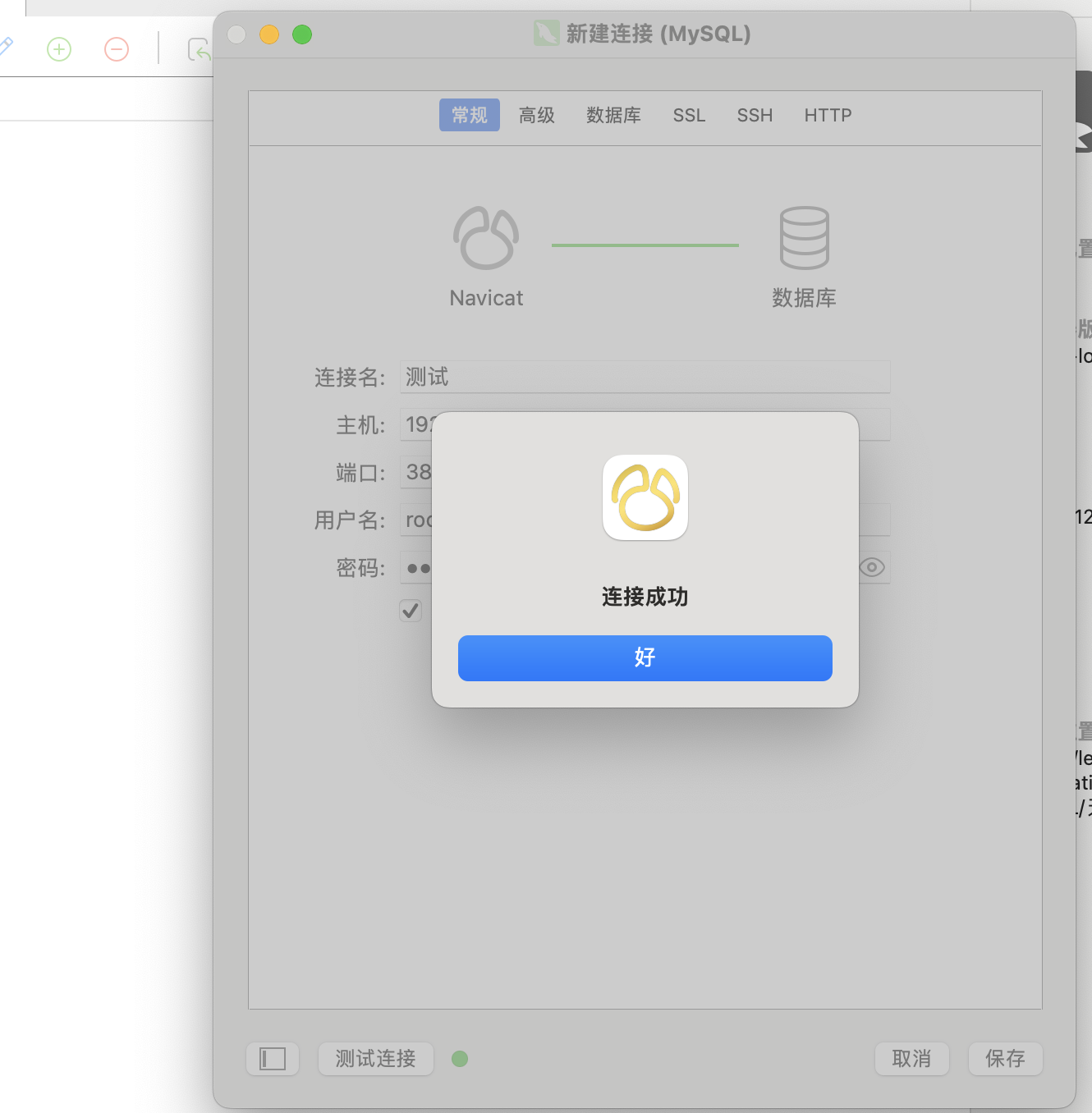Viewport: 1092px width, 1113px height.
Task: Select the SSH tab
Action: click(x=755, y=115)
